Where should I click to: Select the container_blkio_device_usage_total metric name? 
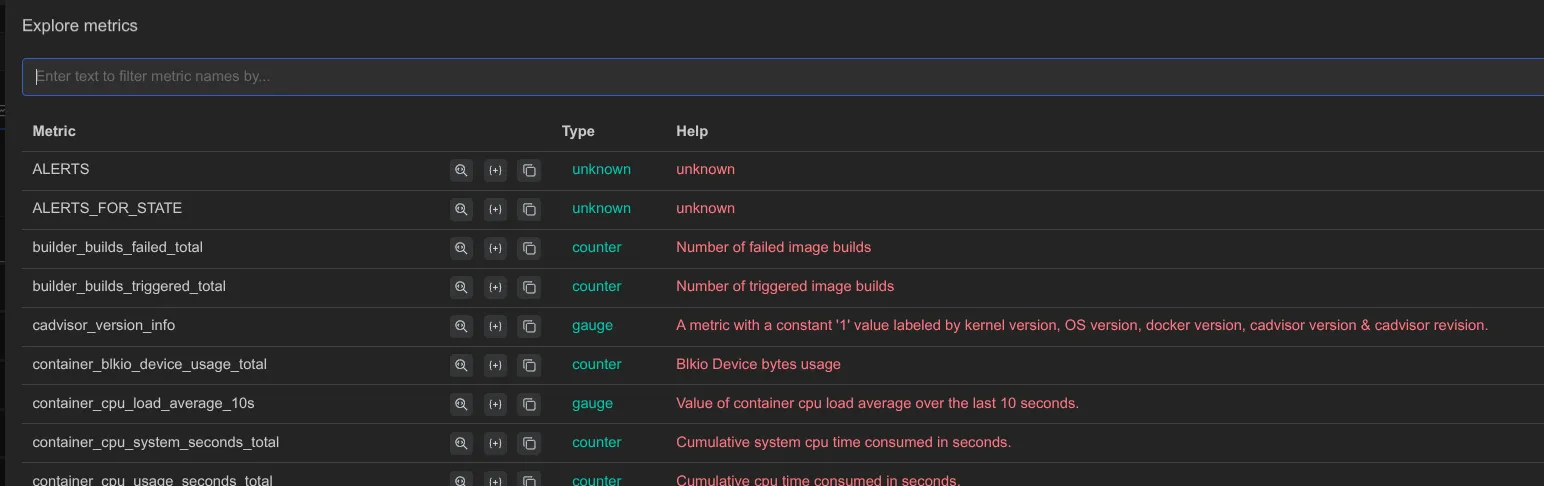(150, 364)
